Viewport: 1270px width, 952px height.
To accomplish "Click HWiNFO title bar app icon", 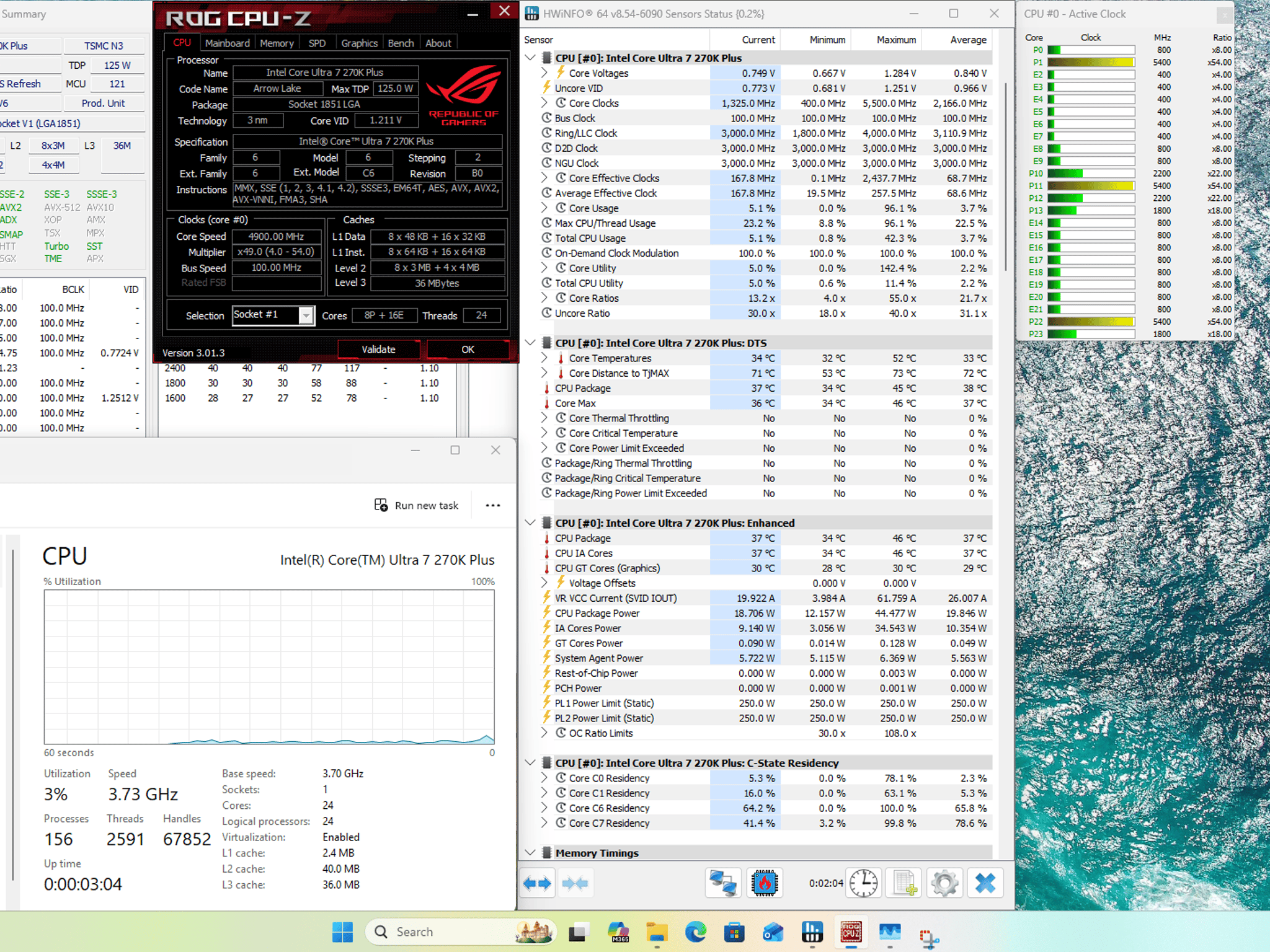I will point(531,14).
